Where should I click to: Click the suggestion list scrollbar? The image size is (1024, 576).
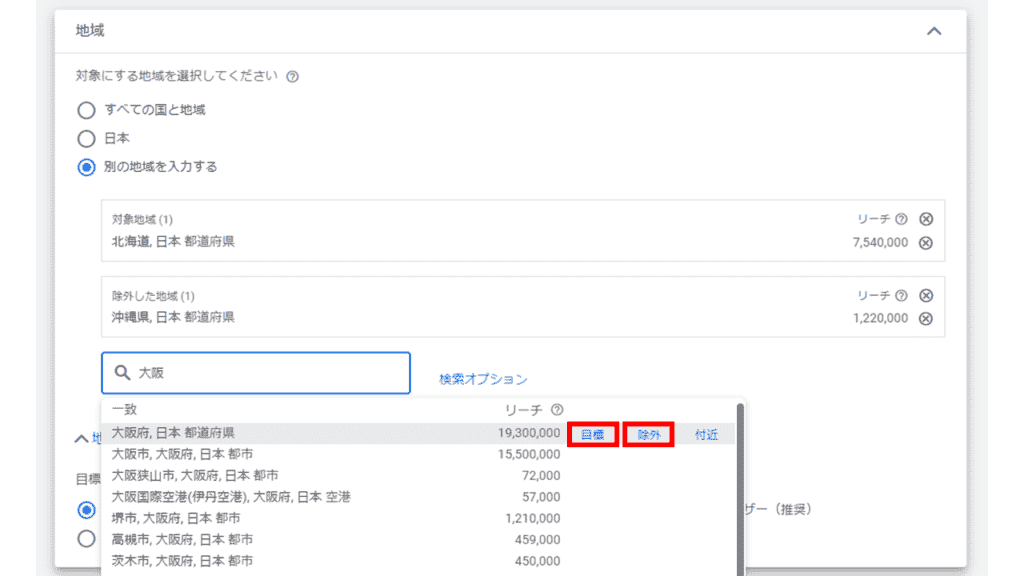tap(740, 480)
